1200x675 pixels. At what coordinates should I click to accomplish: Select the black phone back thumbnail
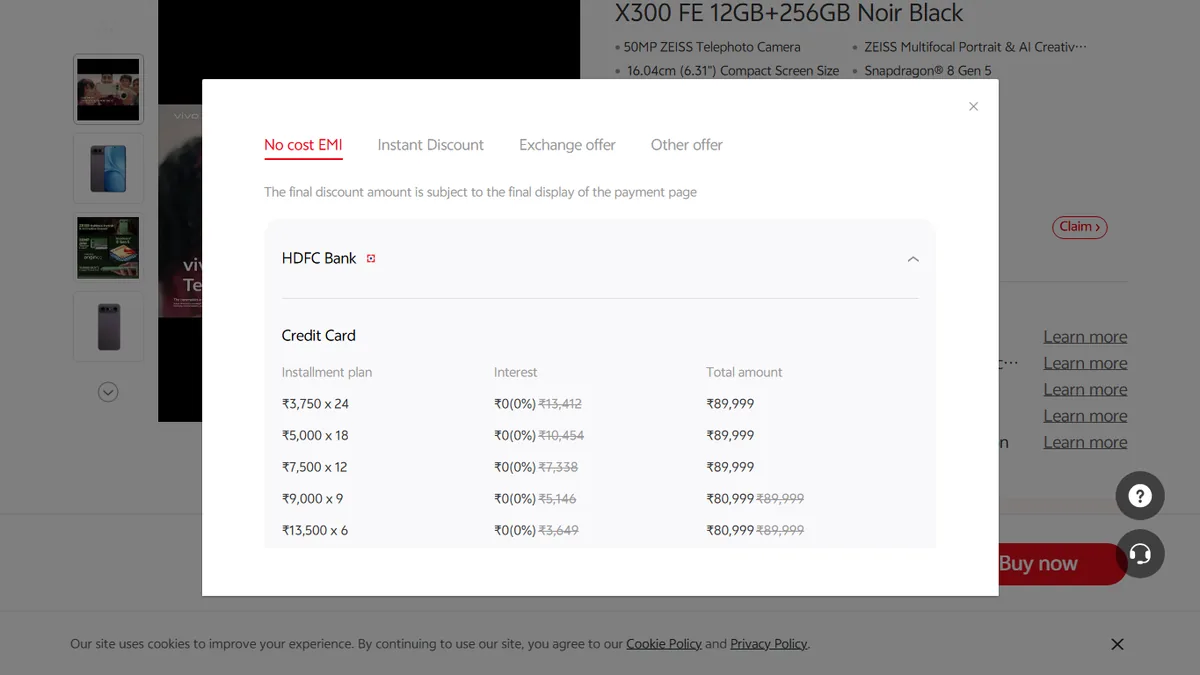[x=108, y=327]
